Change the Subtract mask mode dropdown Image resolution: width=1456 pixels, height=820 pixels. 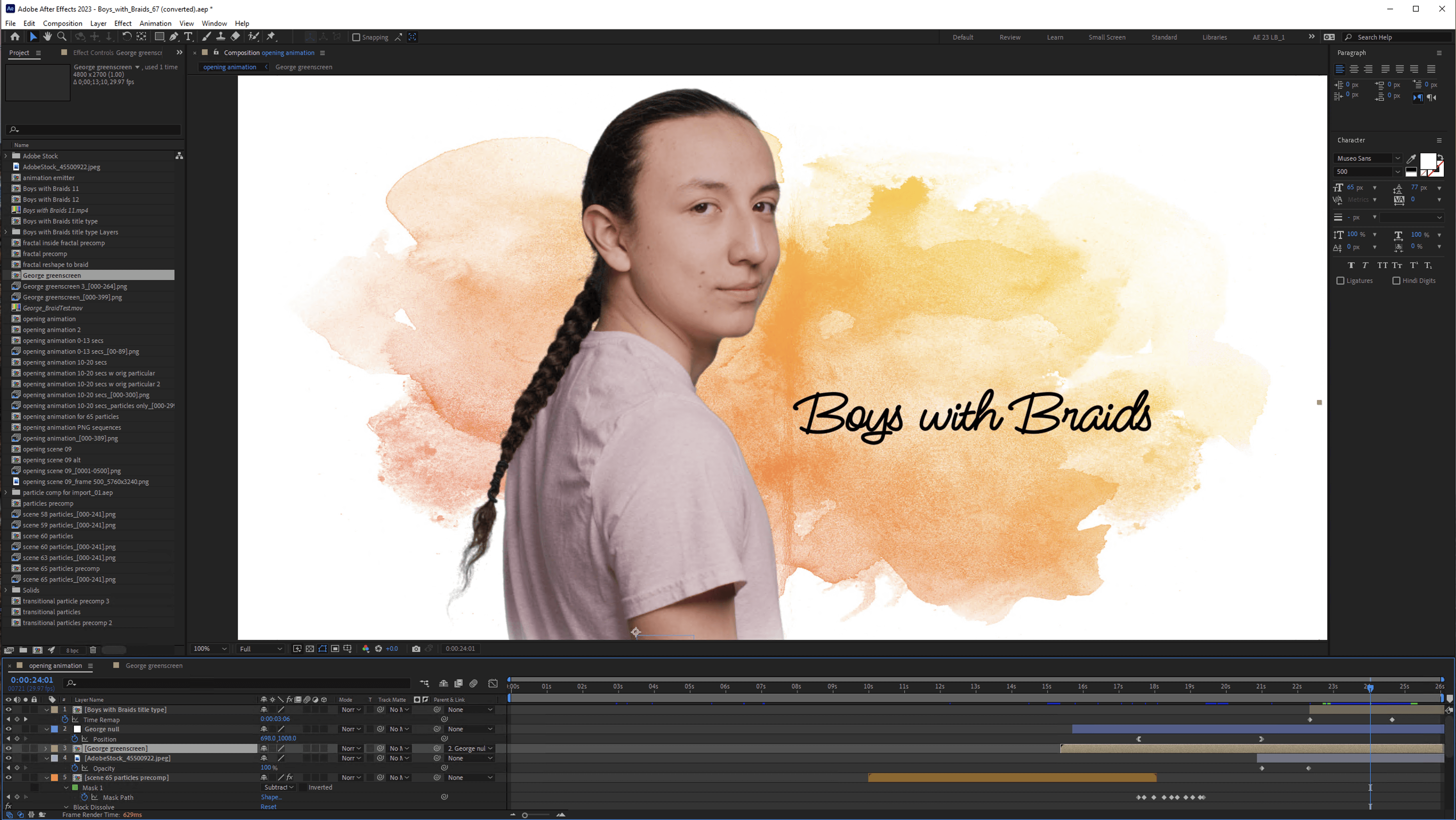[x=278, y=787]
